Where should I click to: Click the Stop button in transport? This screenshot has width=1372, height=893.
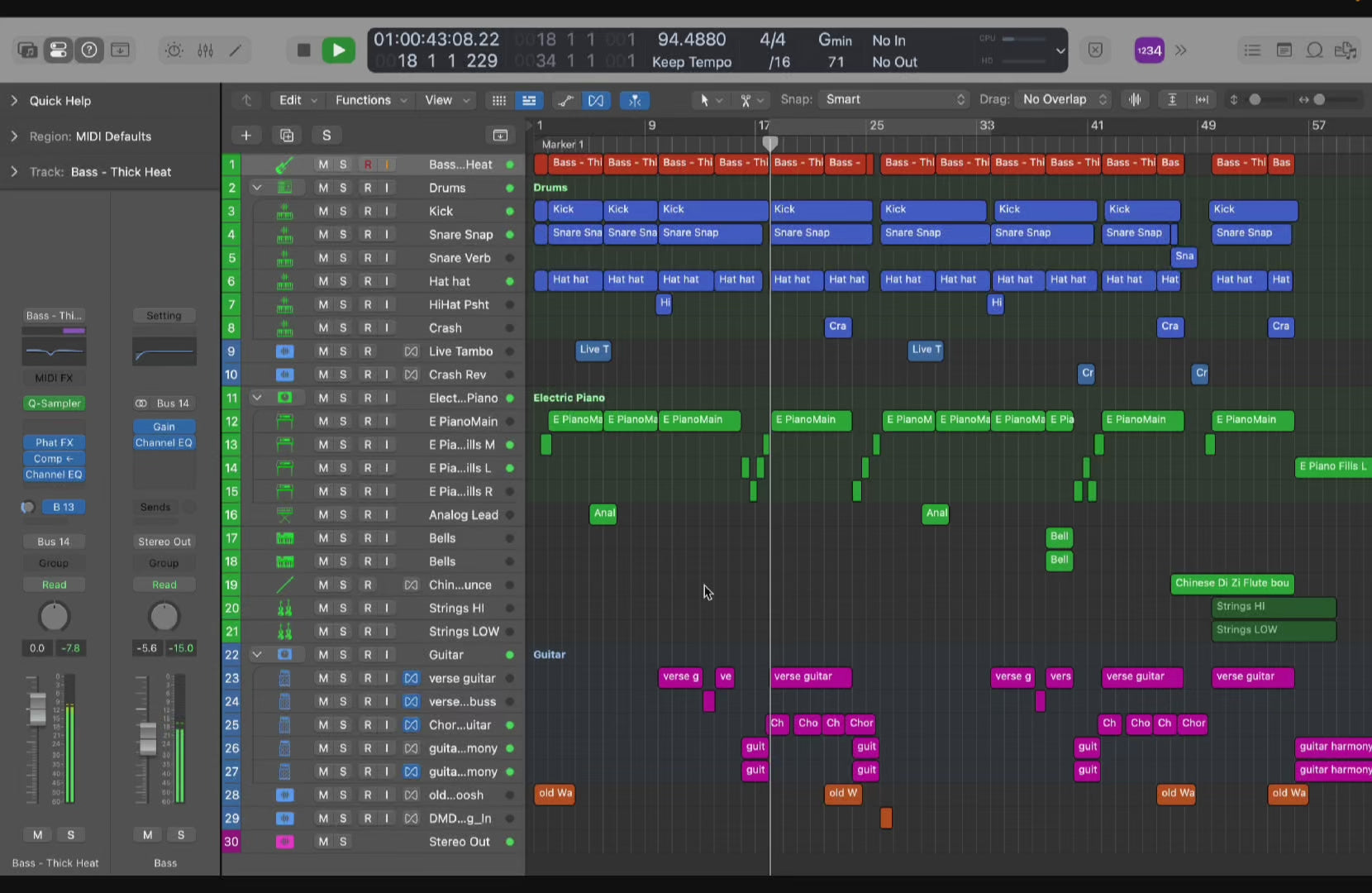tap(303, 50)
